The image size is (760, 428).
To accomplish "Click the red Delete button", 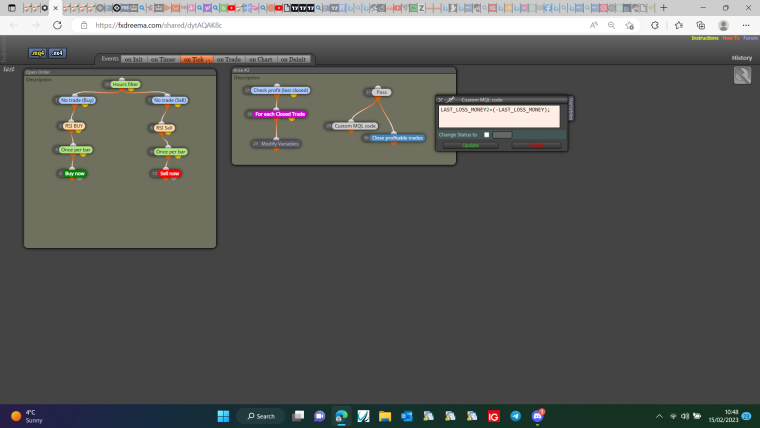I will [536, 145].
